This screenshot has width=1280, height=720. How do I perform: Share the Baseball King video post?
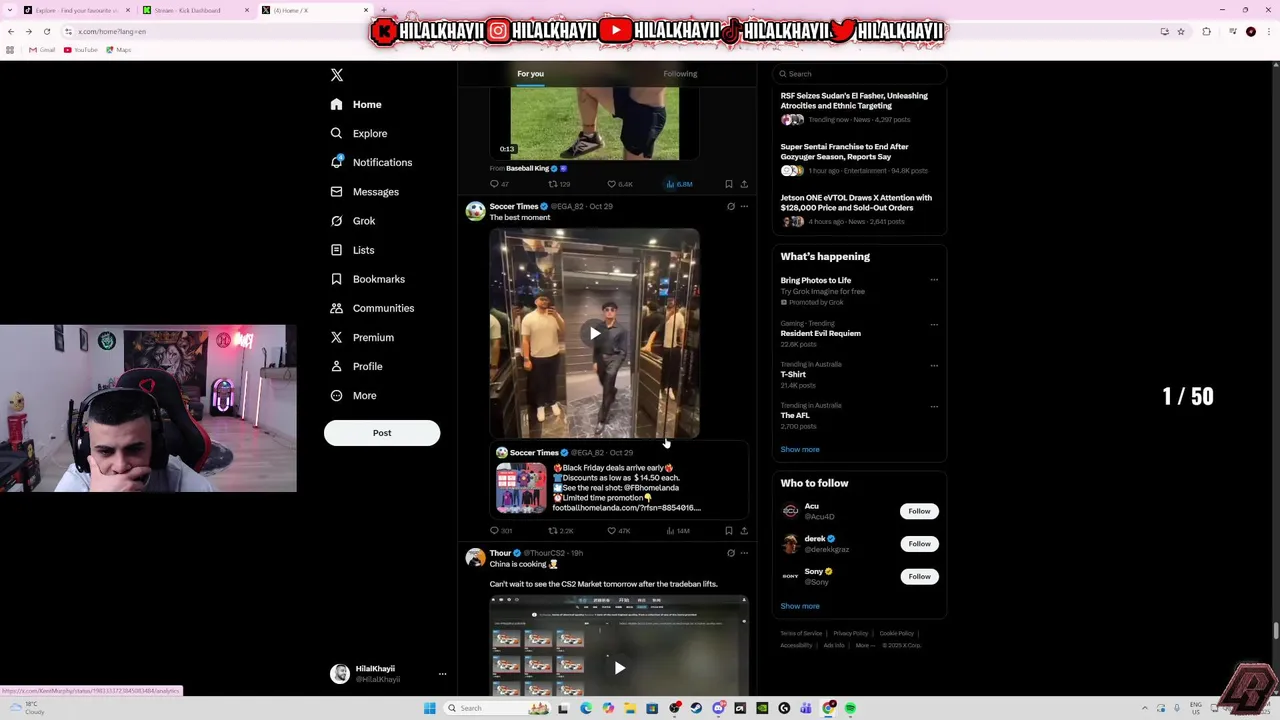[744, 184]
